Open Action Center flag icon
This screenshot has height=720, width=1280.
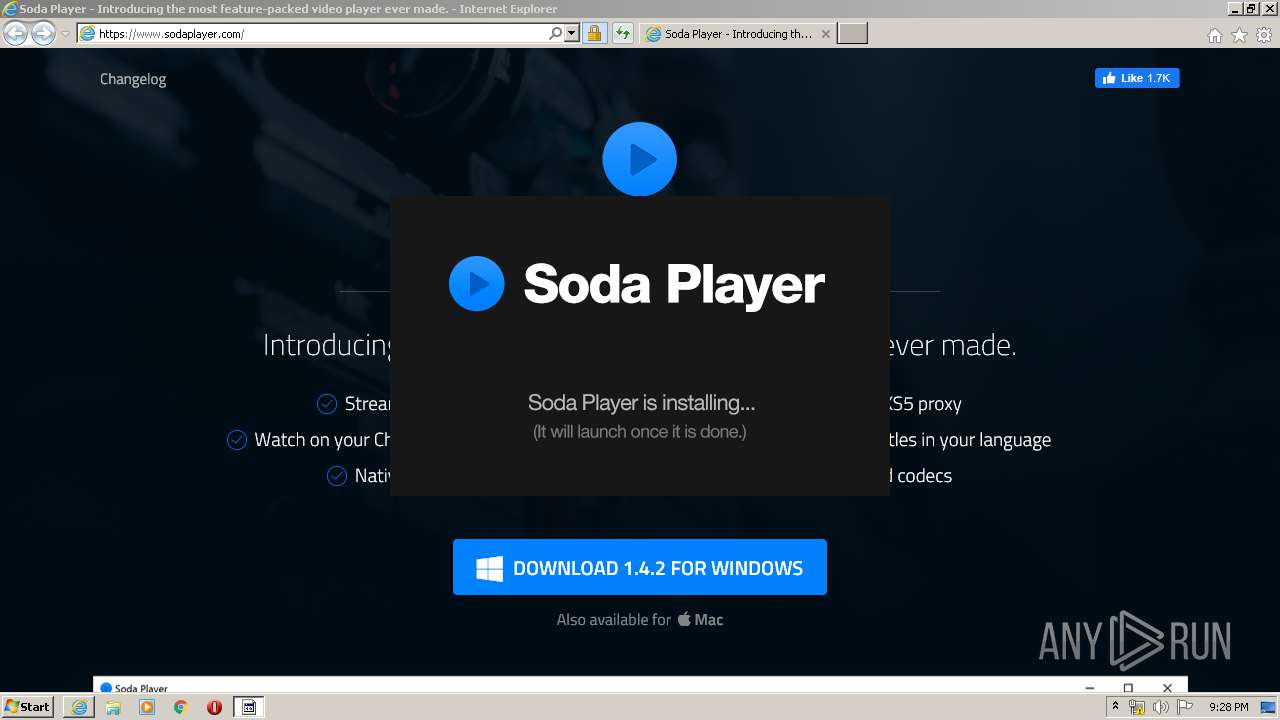1185,707
